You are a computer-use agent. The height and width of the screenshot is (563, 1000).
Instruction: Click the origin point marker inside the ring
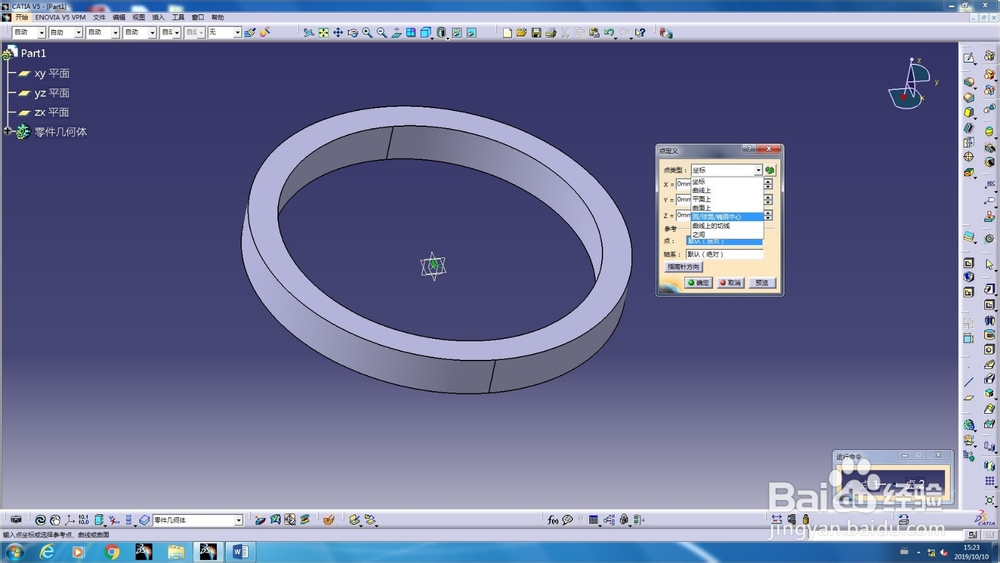pyautogui.click(x=433, y=265)
